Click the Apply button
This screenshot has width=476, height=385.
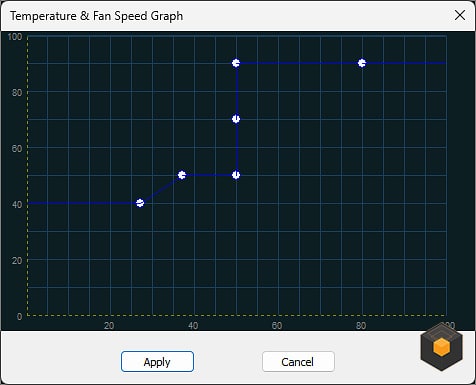tap(157, 362)
